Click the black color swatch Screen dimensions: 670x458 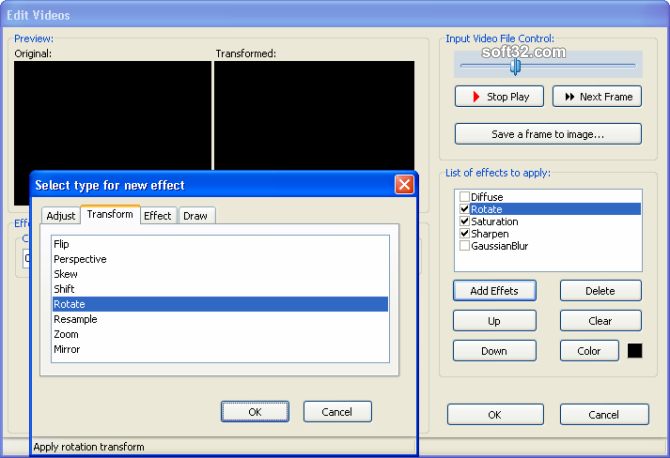[x=635, y=351]
